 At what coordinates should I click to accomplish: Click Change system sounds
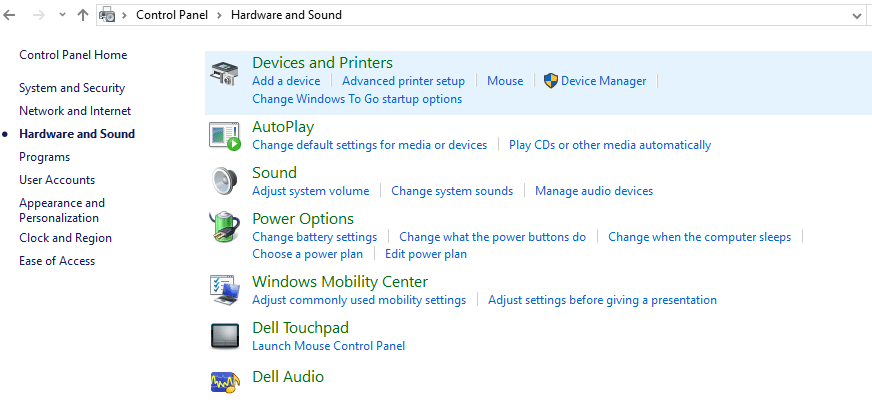point(452,191)
